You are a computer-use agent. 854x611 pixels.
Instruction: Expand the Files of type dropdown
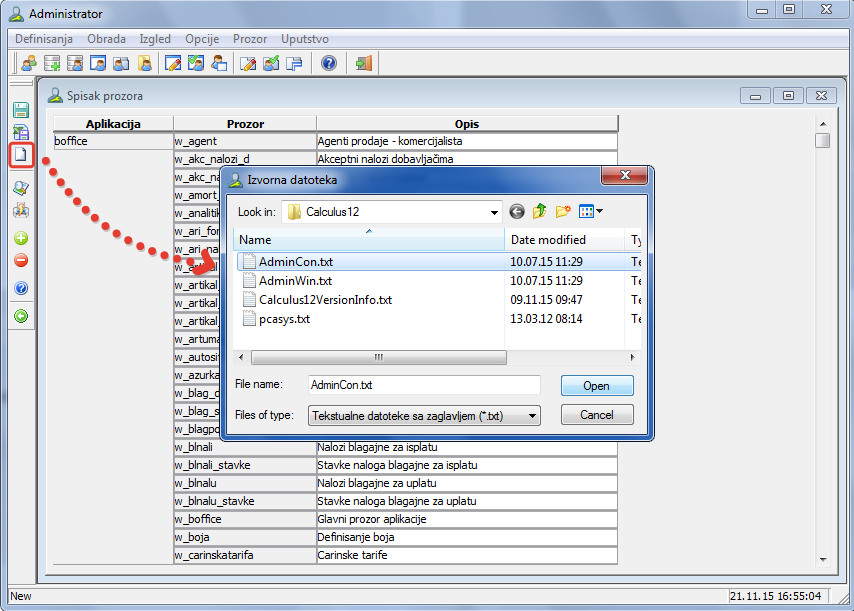pyautogui.click(x=532, y=416)
